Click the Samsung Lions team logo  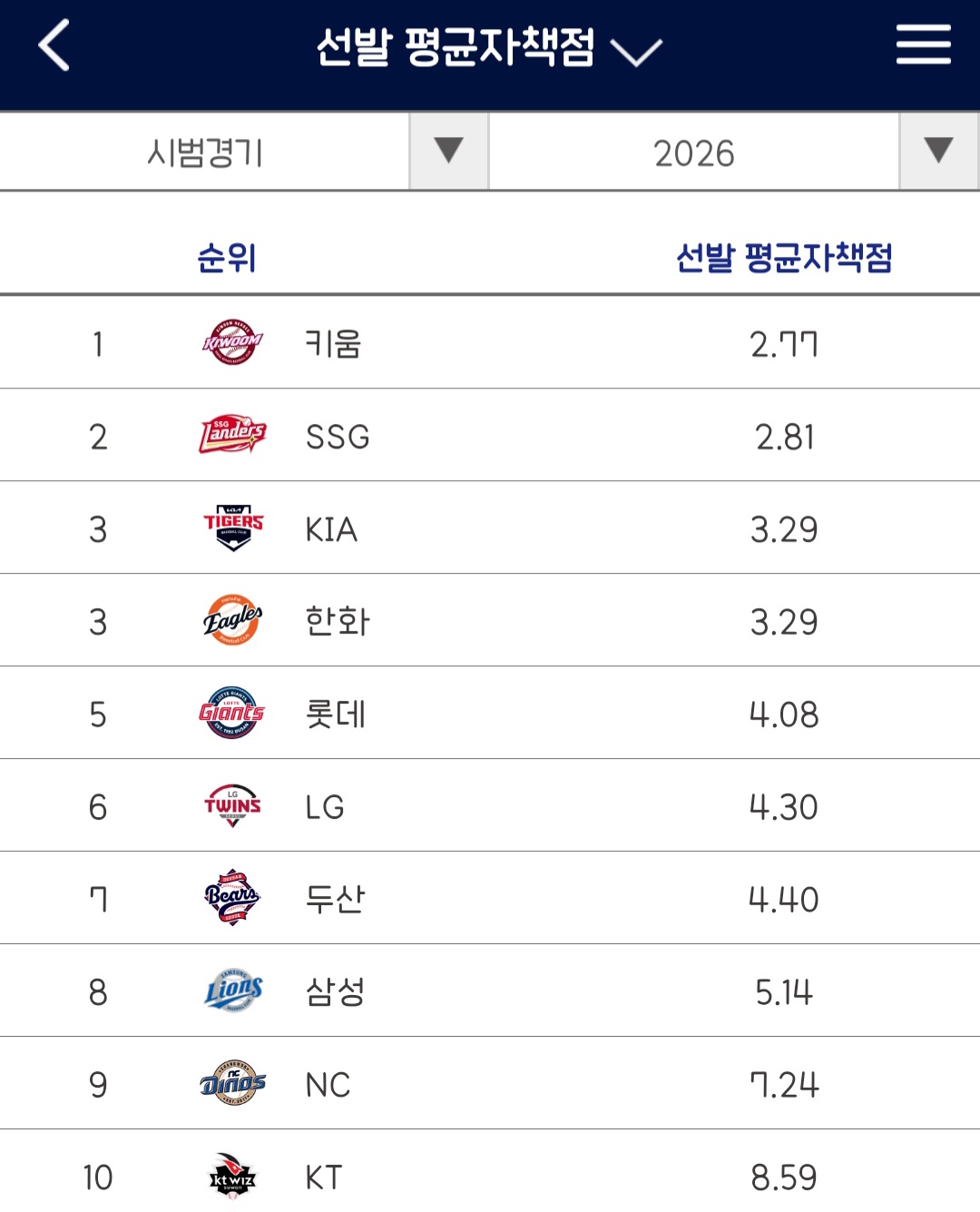232,991
